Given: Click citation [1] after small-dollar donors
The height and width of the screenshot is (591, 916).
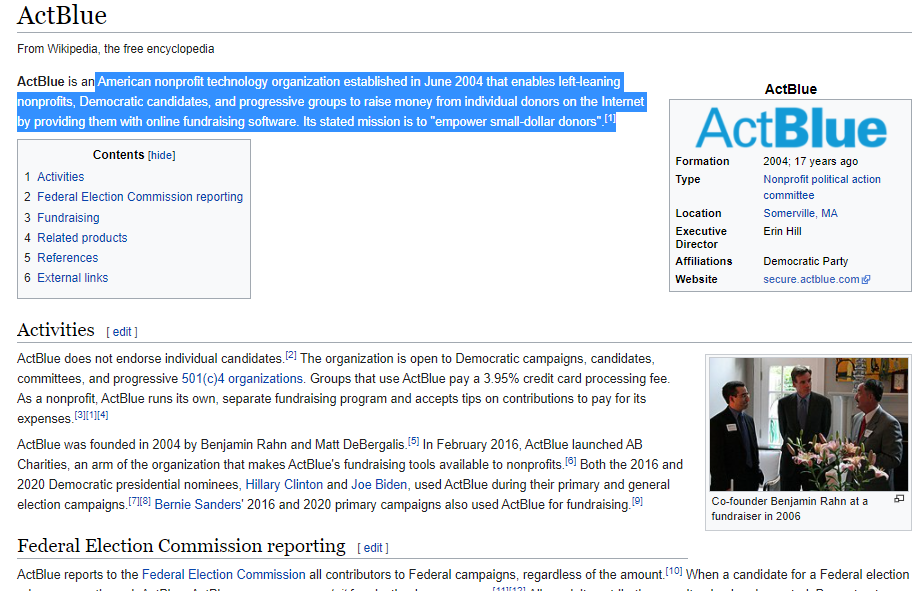Looking at the screenshot, I should 610,118.
